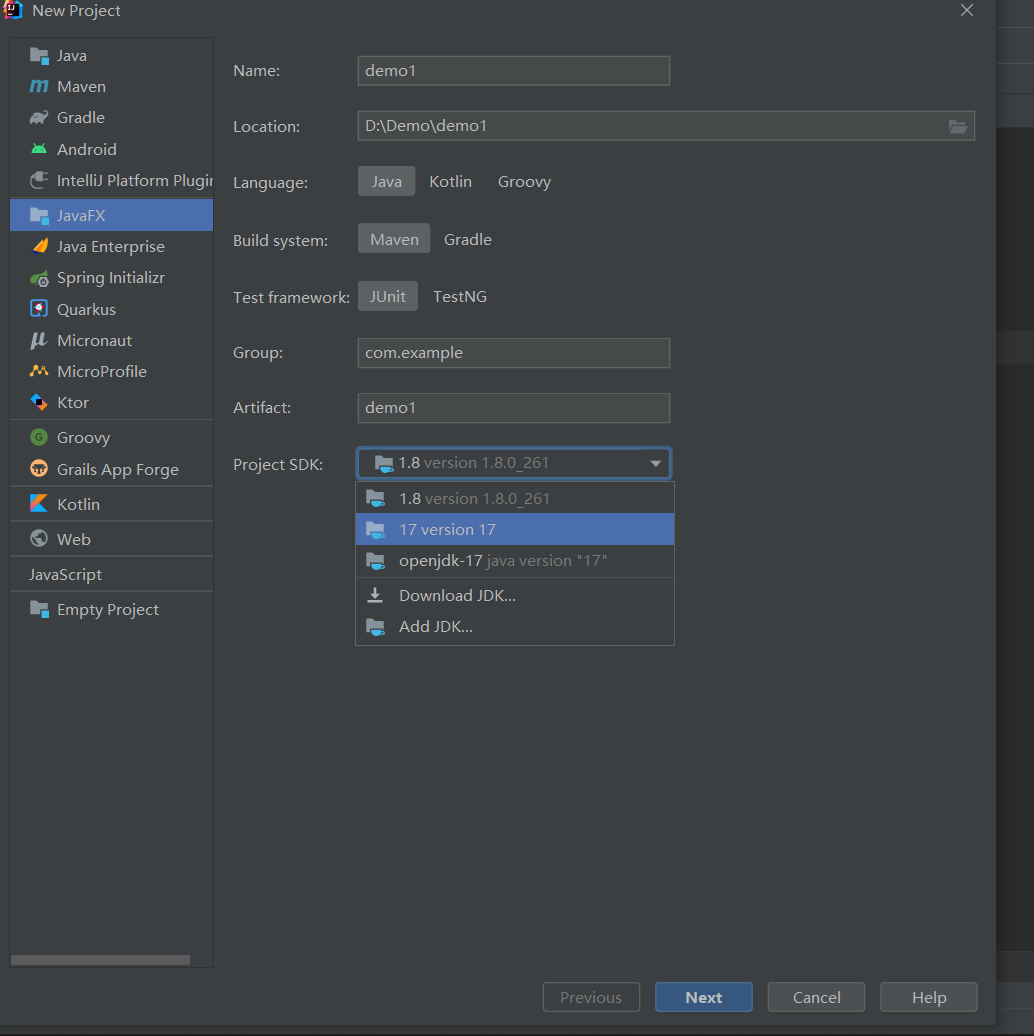Viewport: 1034px width, 1036px height.
Task: Switch to the Empty Project generator
Action: coord(107,609)
